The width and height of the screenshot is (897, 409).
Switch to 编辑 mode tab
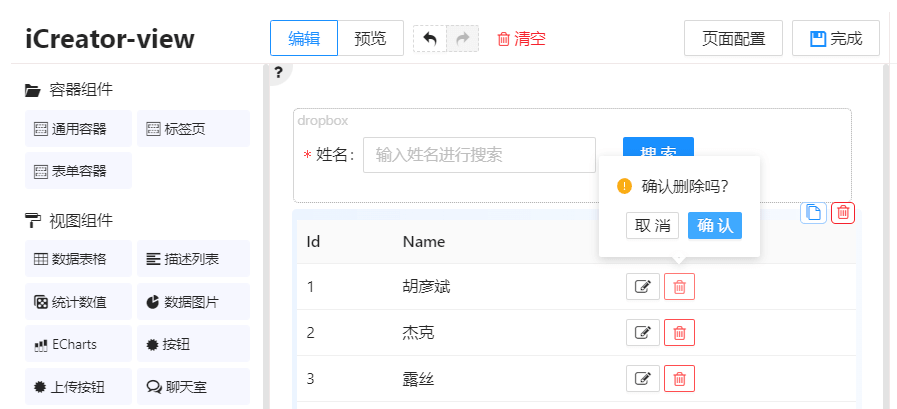[x=304, y=39]
